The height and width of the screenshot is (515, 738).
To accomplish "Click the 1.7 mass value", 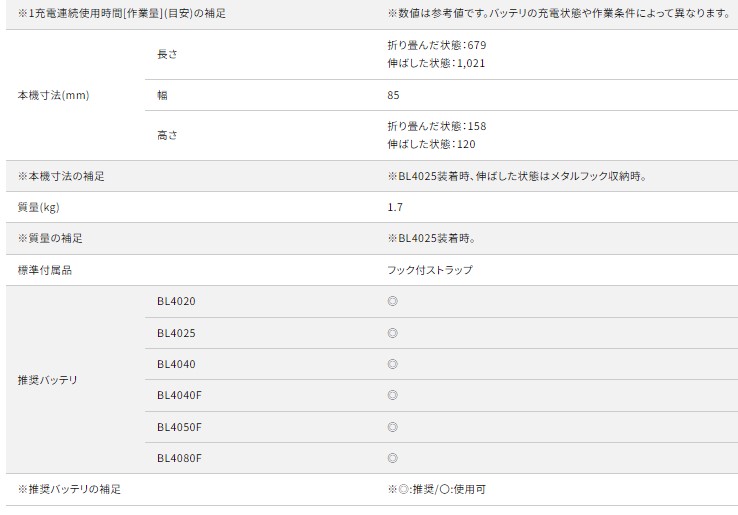I will coord(395,207).
